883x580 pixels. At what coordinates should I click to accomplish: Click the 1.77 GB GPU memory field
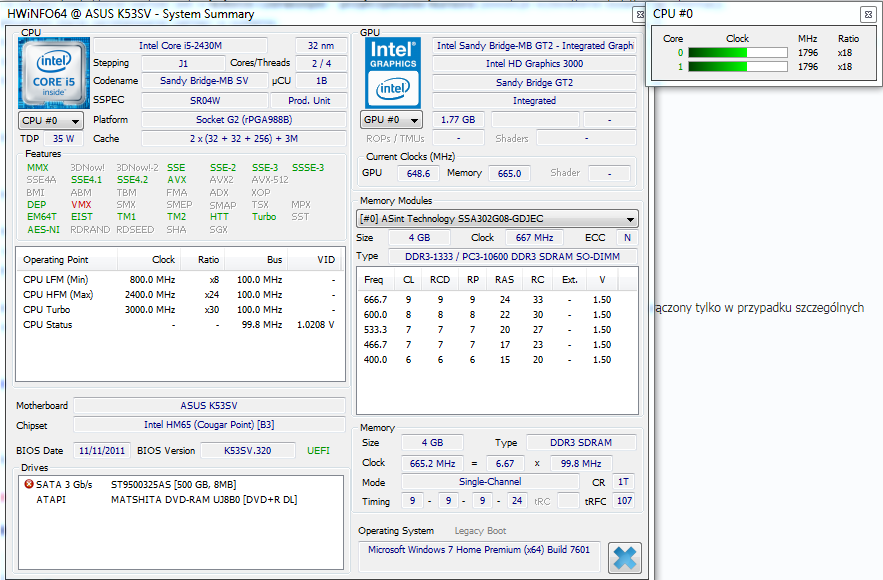(458, 120)
